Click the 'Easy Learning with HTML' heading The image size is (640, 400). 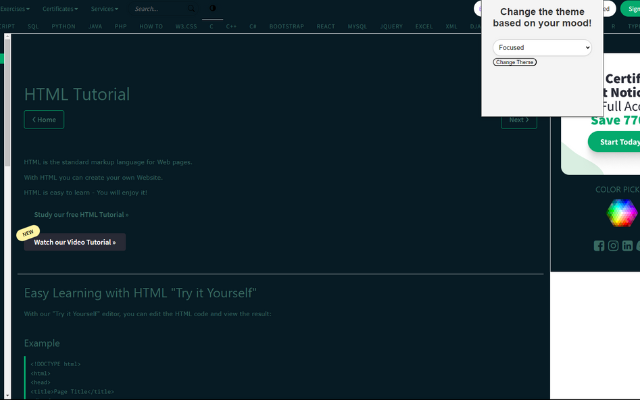click(x=140, y=293)
